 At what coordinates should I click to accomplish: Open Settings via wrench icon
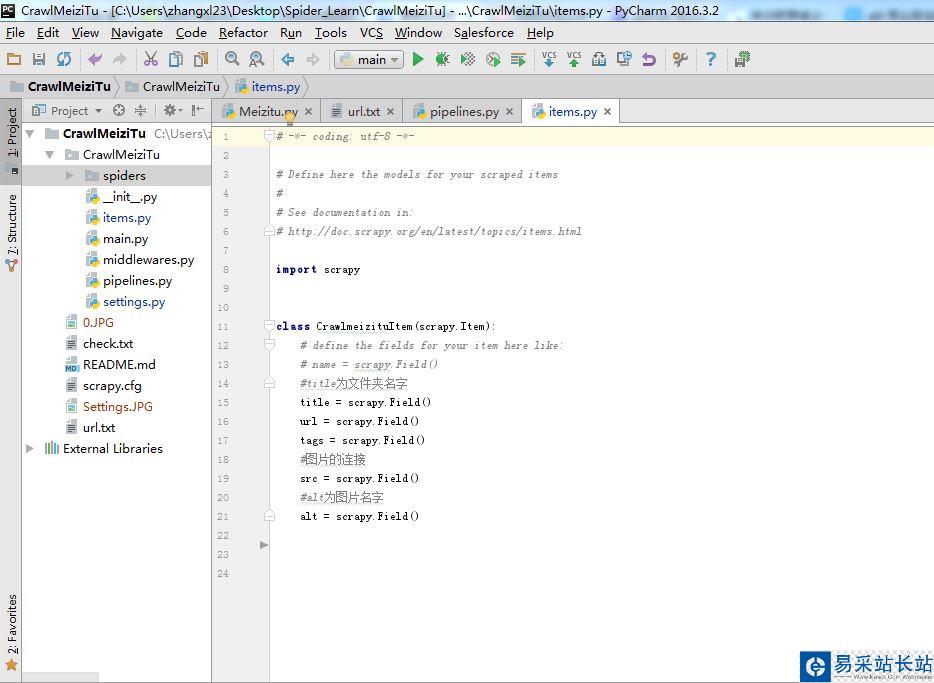[x=680, y=59]
